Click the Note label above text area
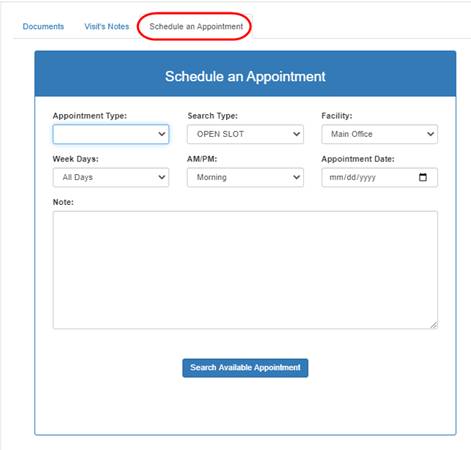The image size is (471, 450). 63,202
